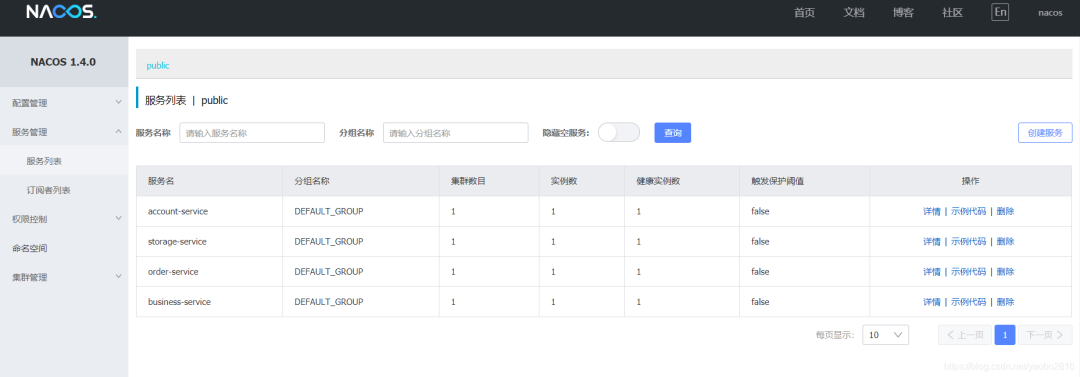1080x377 pixels.
Task: Click 删除 for account-service
Action: click(1005, 212)
